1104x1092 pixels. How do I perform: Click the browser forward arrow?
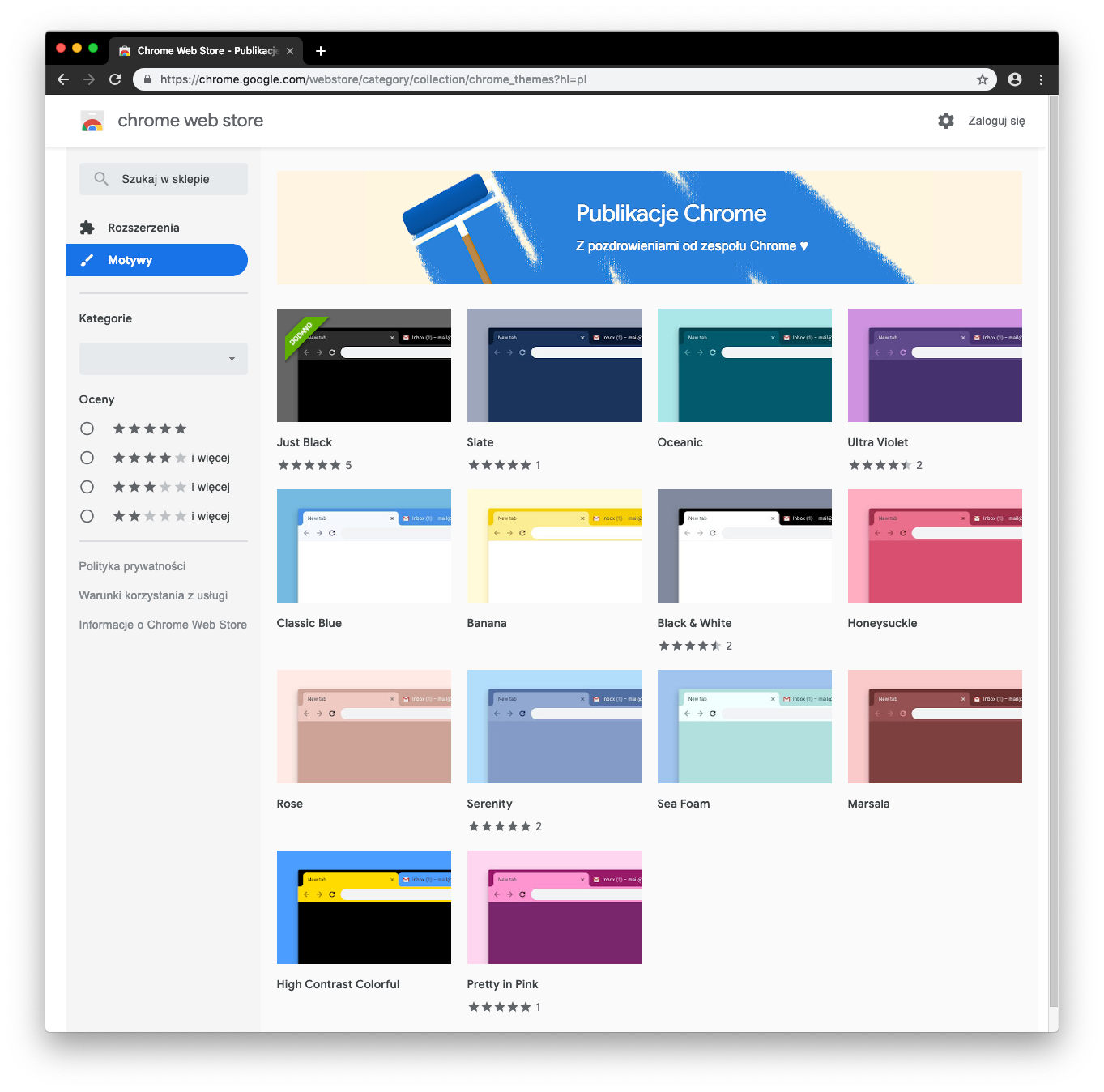coord(89,79)
